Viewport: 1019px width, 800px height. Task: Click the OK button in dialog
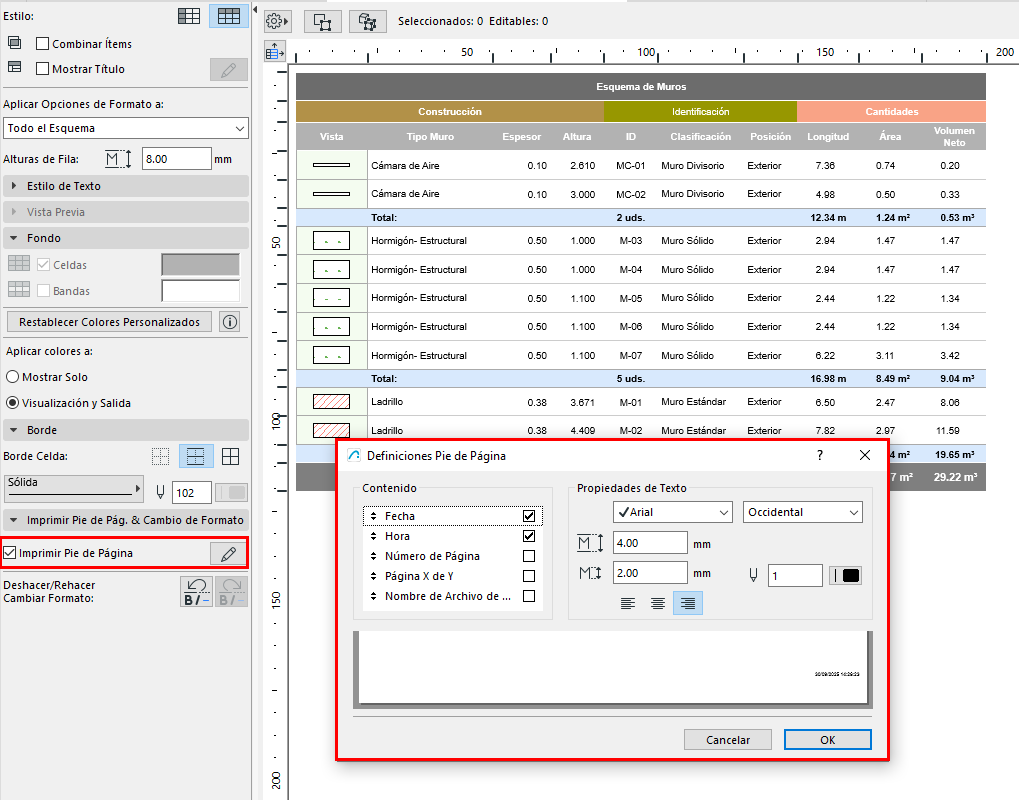[x=827, y=740]
